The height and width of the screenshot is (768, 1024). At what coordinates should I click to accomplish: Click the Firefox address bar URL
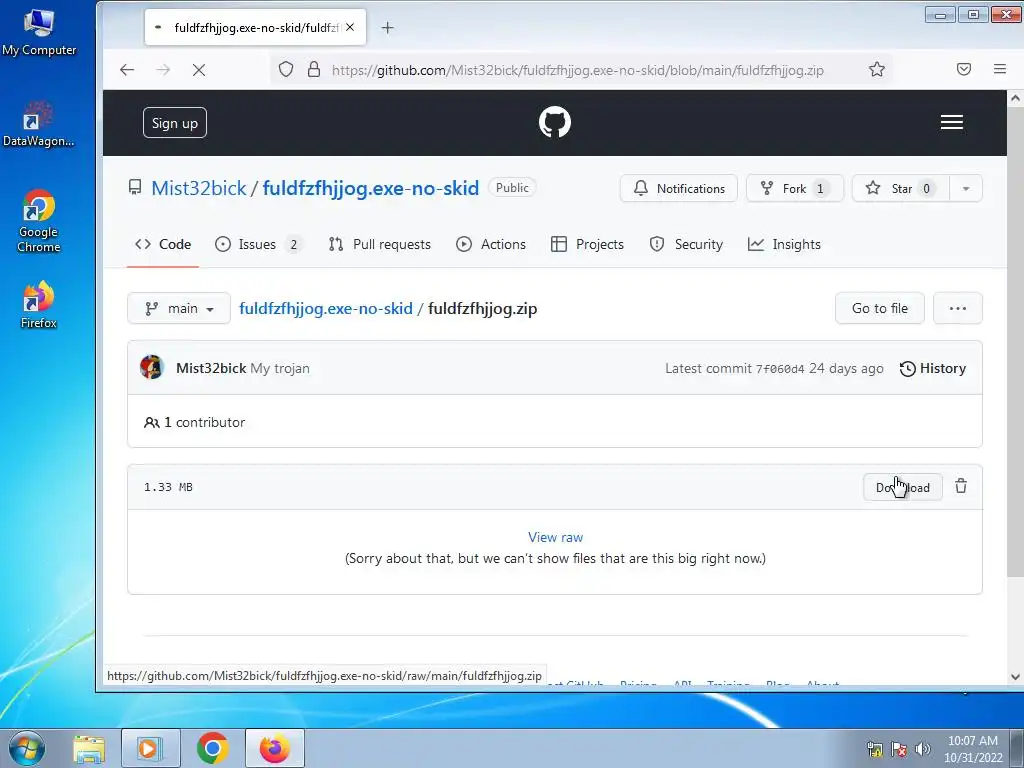(577, 70)
